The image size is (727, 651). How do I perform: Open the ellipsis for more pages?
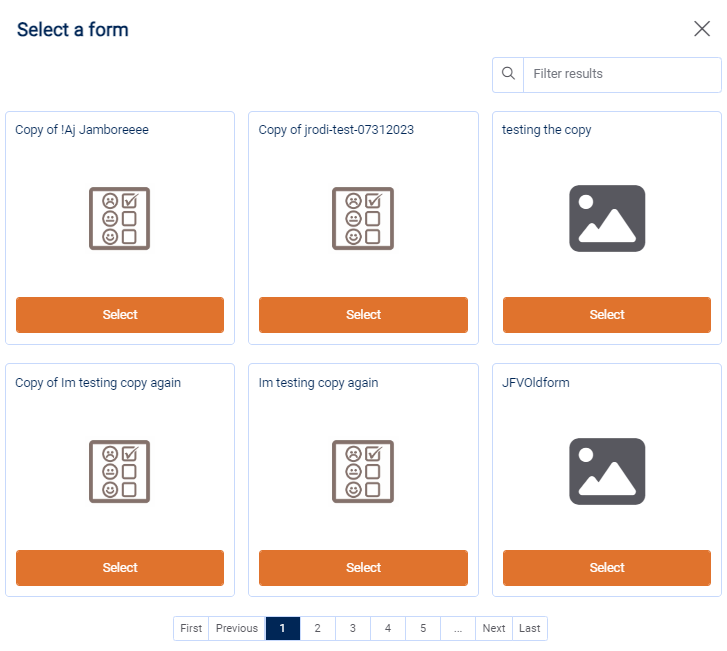(457, 628)
